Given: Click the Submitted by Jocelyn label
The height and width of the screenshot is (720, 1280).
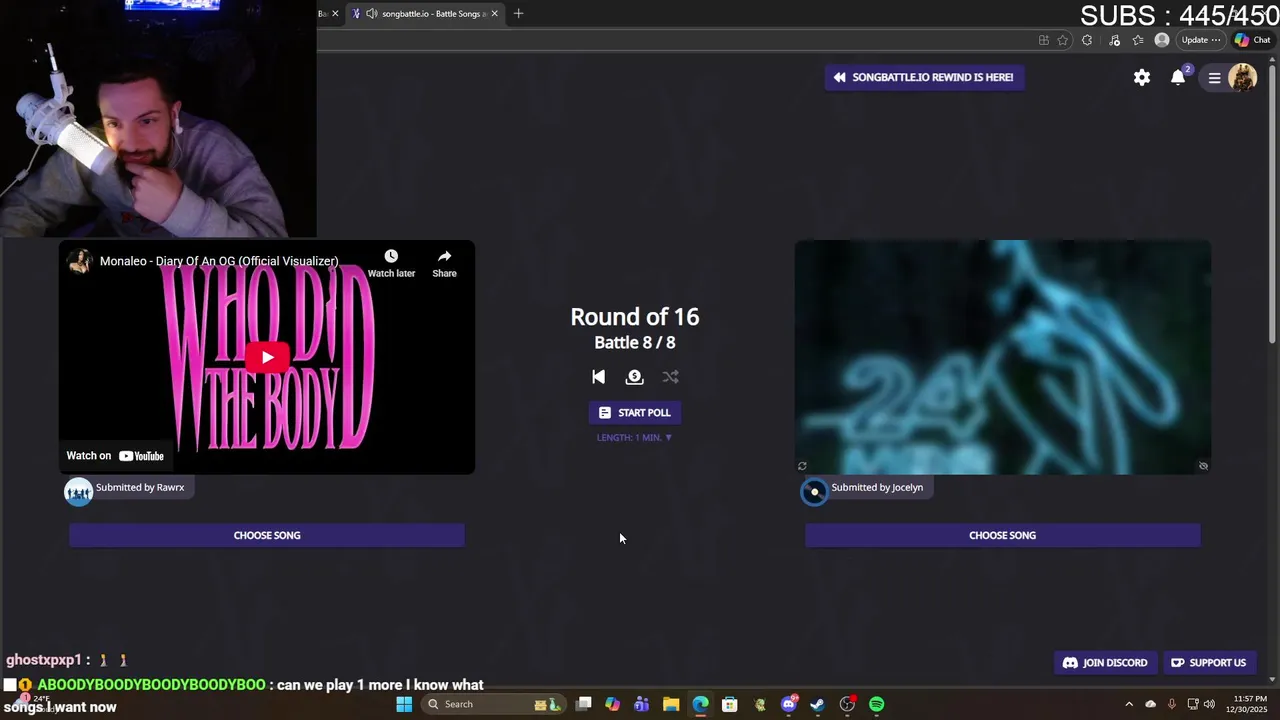Looking at the screenshot, I should pyautogui.click(x=877, y=488).
